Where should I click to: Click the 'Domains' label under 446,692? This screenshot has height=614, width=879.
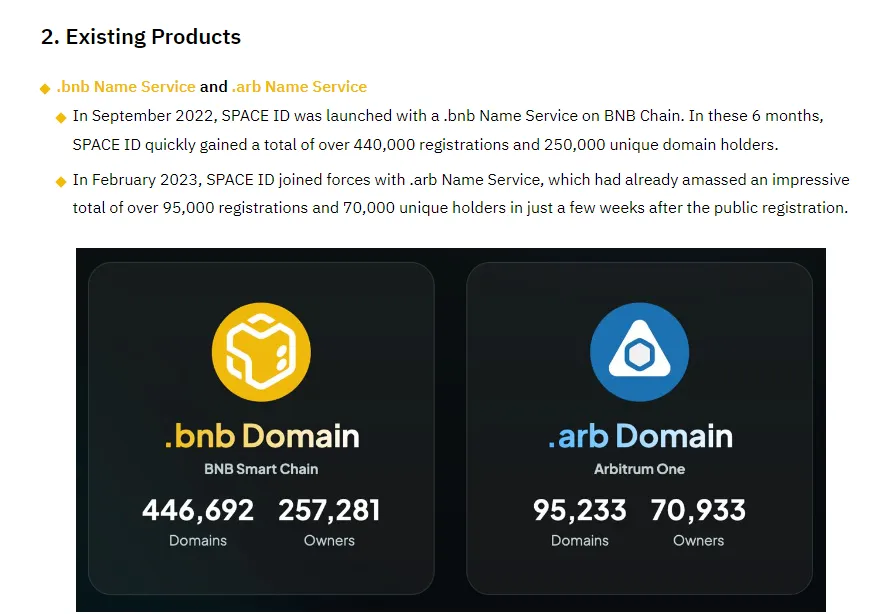tap(198, 541)
